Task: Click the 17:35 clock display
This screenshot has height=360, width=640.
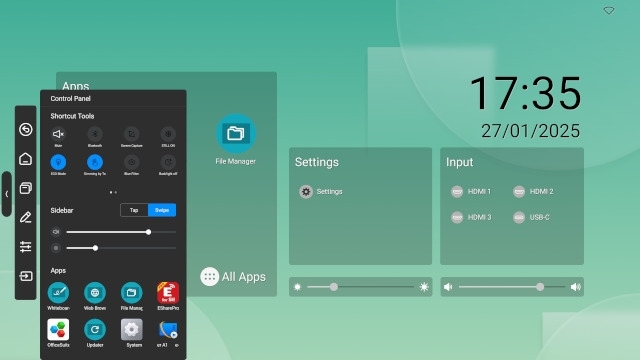Action: click(x=526, y=93)
